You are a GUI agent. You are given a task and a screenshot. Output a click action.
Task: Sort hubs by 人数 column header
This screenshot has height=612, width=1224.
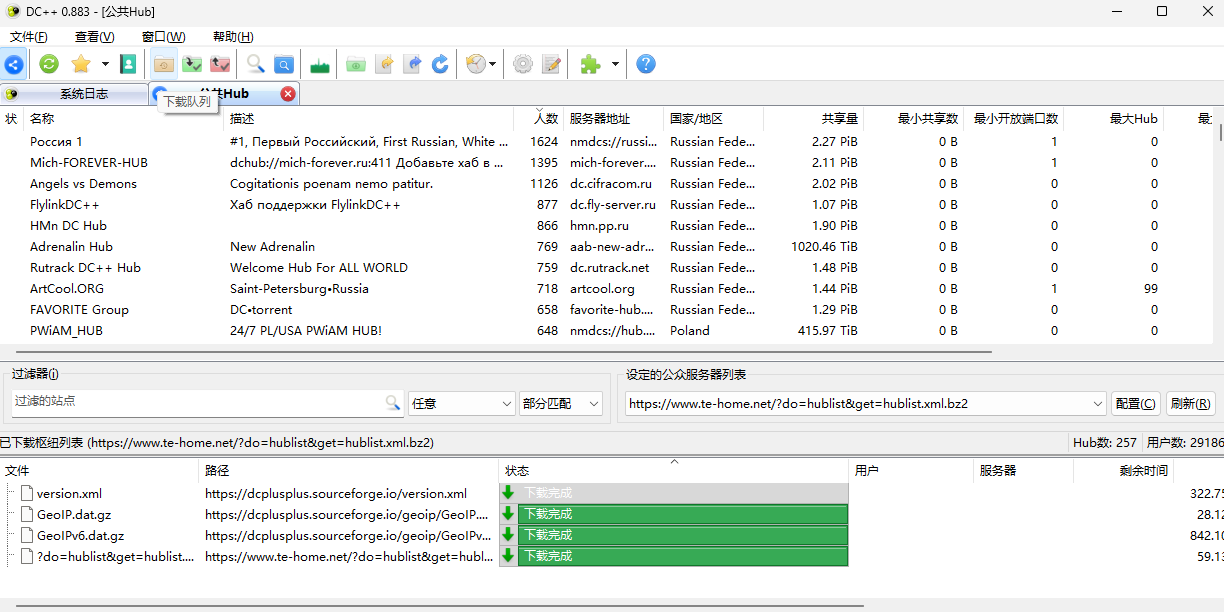coord(538,118)
